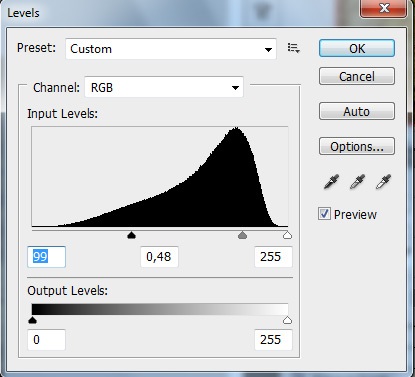This screenshot has height=377, width=415.
Task: Open the Options... dialog button
Action: (357, 146)
